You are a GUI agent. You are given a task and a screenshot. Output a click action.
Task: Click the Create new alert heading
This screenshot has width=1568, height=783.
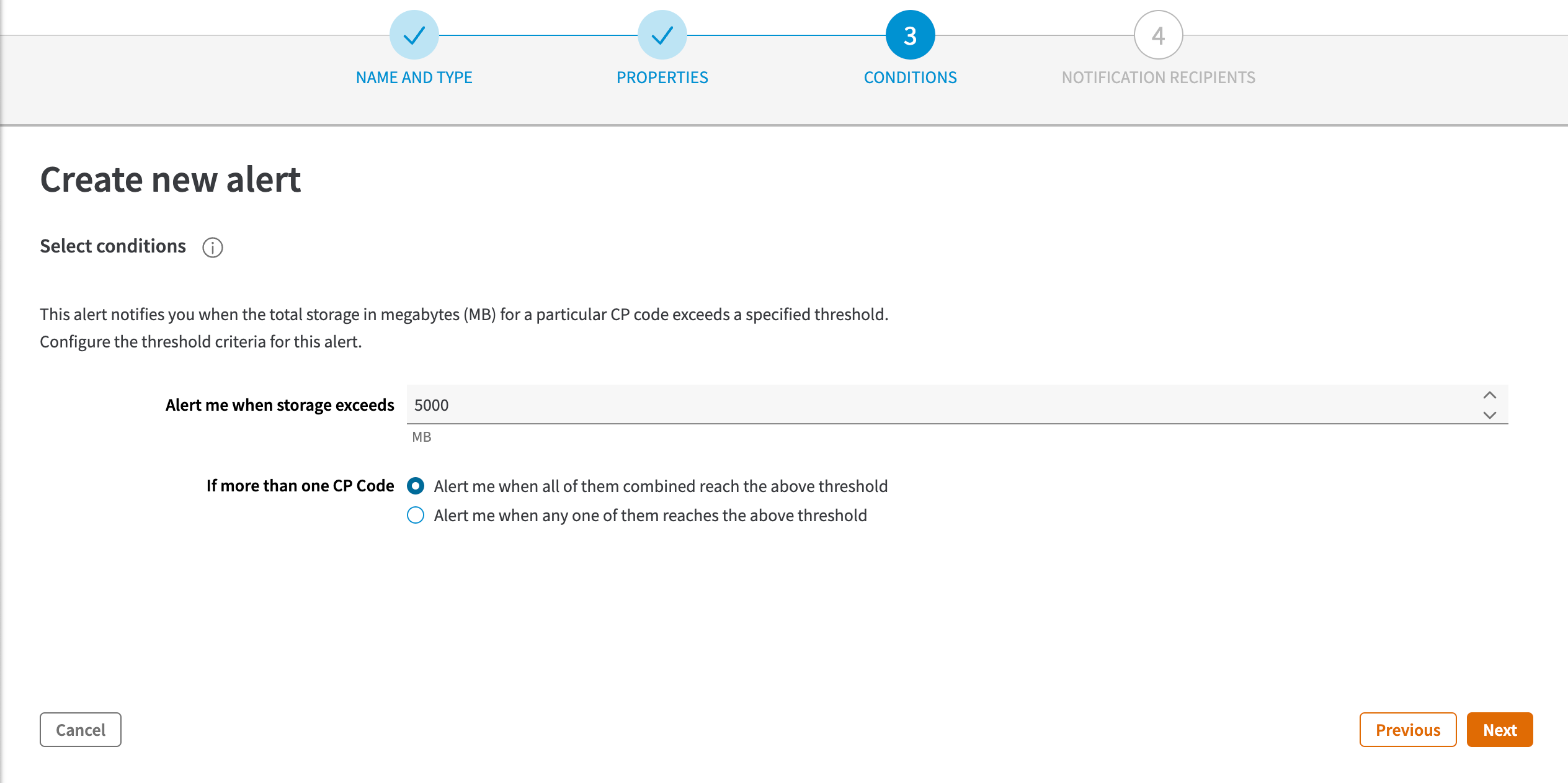click(x=171, y=180)
